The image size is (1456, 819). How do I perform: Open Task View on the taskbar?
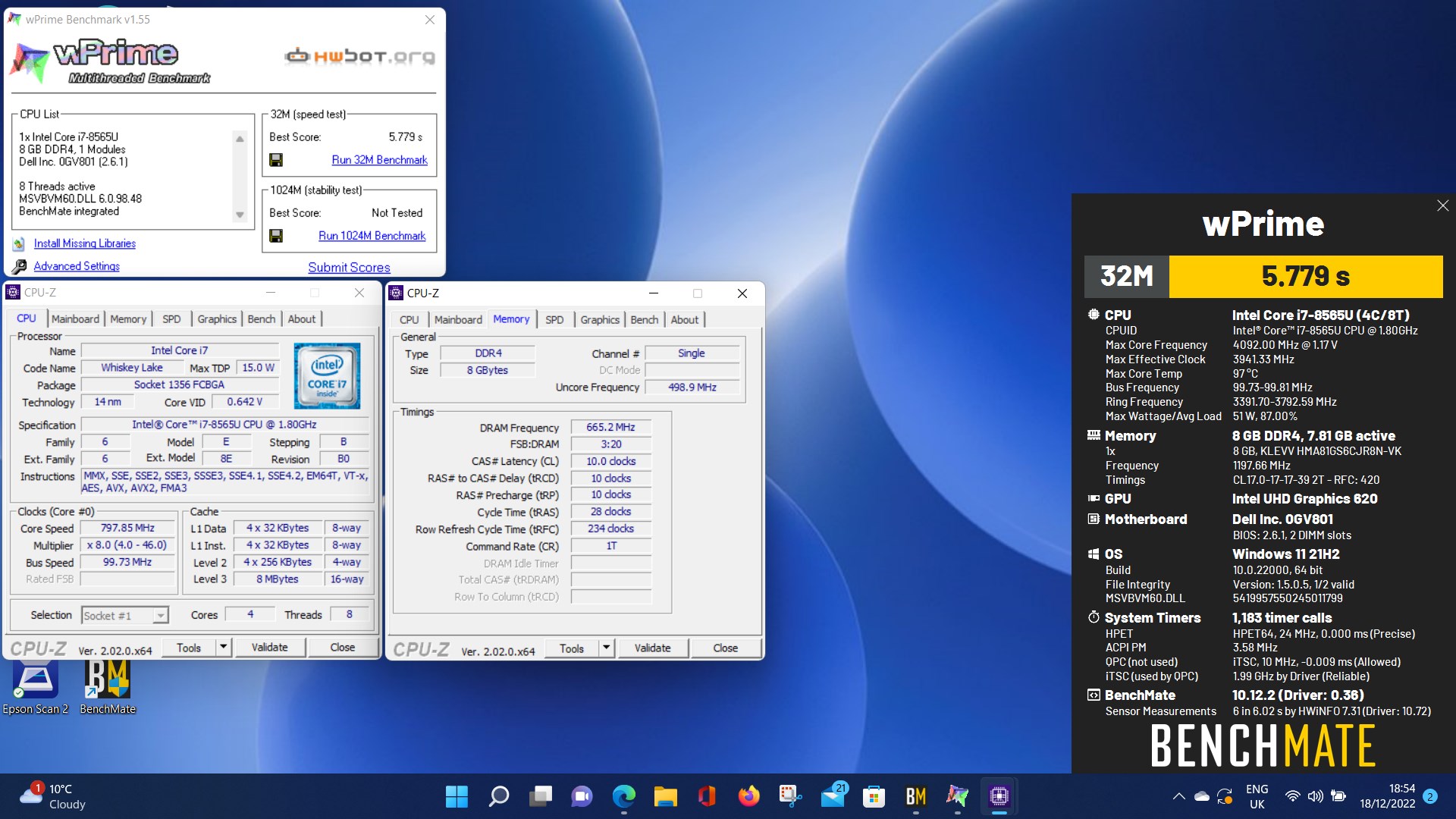[541, 796]
